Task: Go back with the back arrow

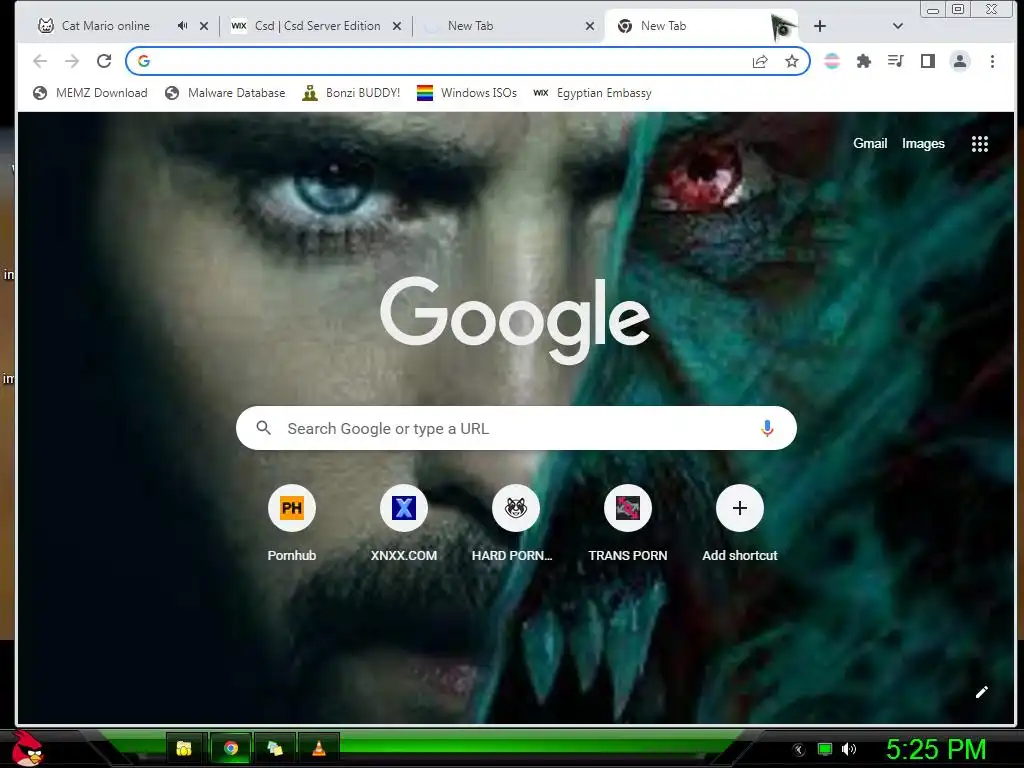Action: (40, 61)
